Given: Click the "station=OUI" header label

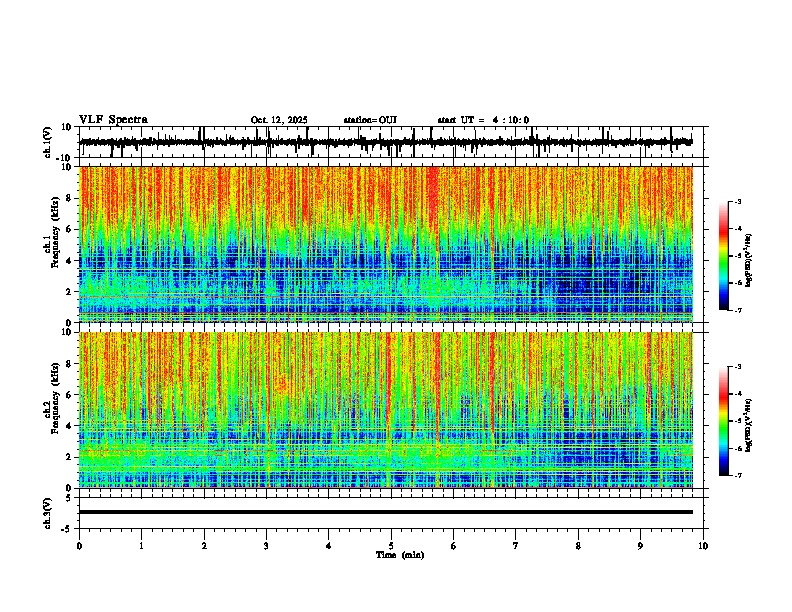Looking at the screenshot, I should [x=370, y=120].
